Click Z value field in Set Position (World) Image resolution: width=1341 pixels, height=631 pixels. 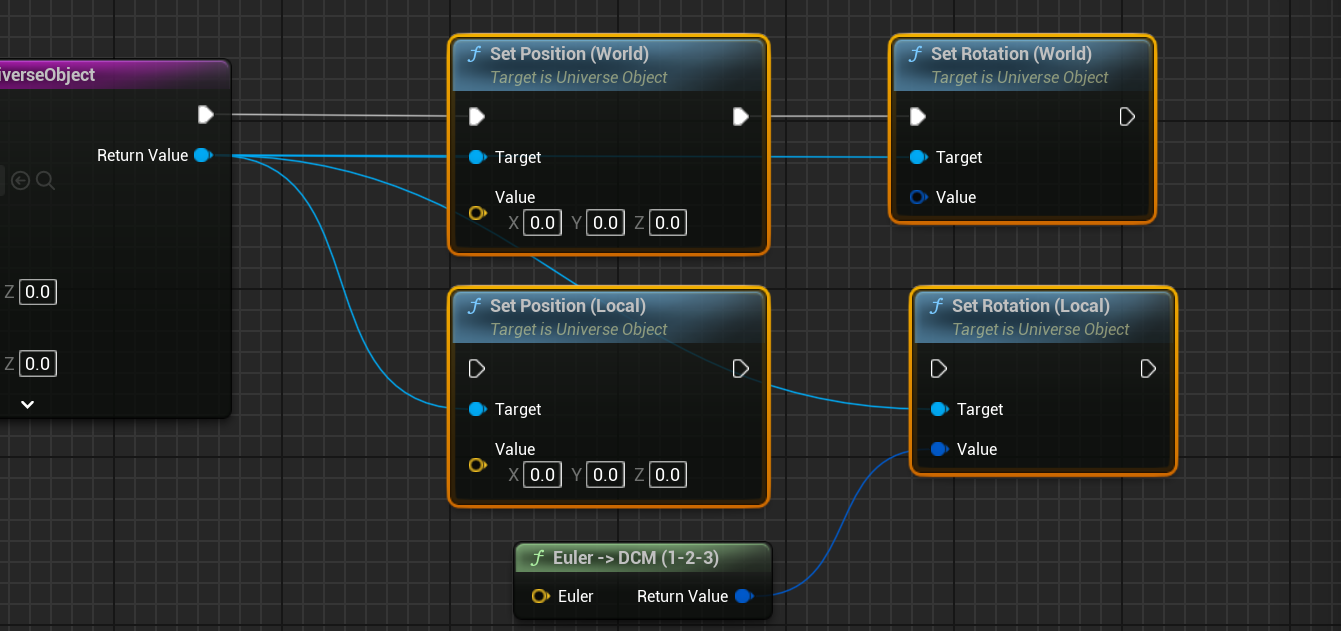pyautogui.click(x=668, y=223)
